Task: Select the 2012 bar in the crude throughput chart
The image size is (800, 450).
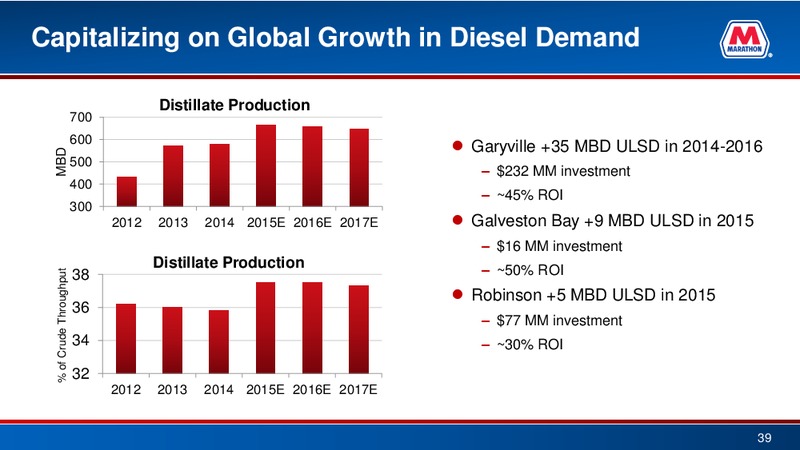Action: click(x=126, y=339)
